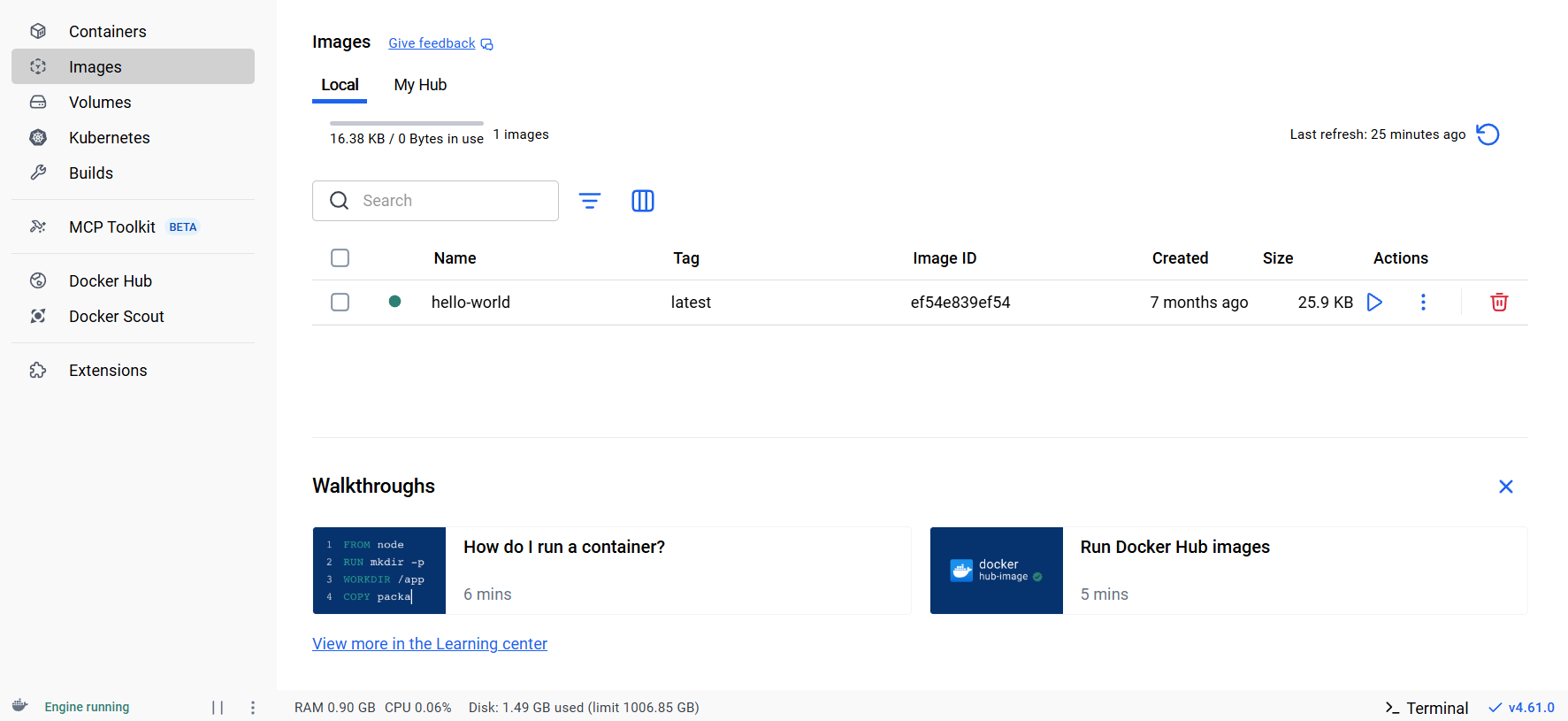Refresh the images list
This screenshot has width=1568, height=721.
pos(1488,134)
